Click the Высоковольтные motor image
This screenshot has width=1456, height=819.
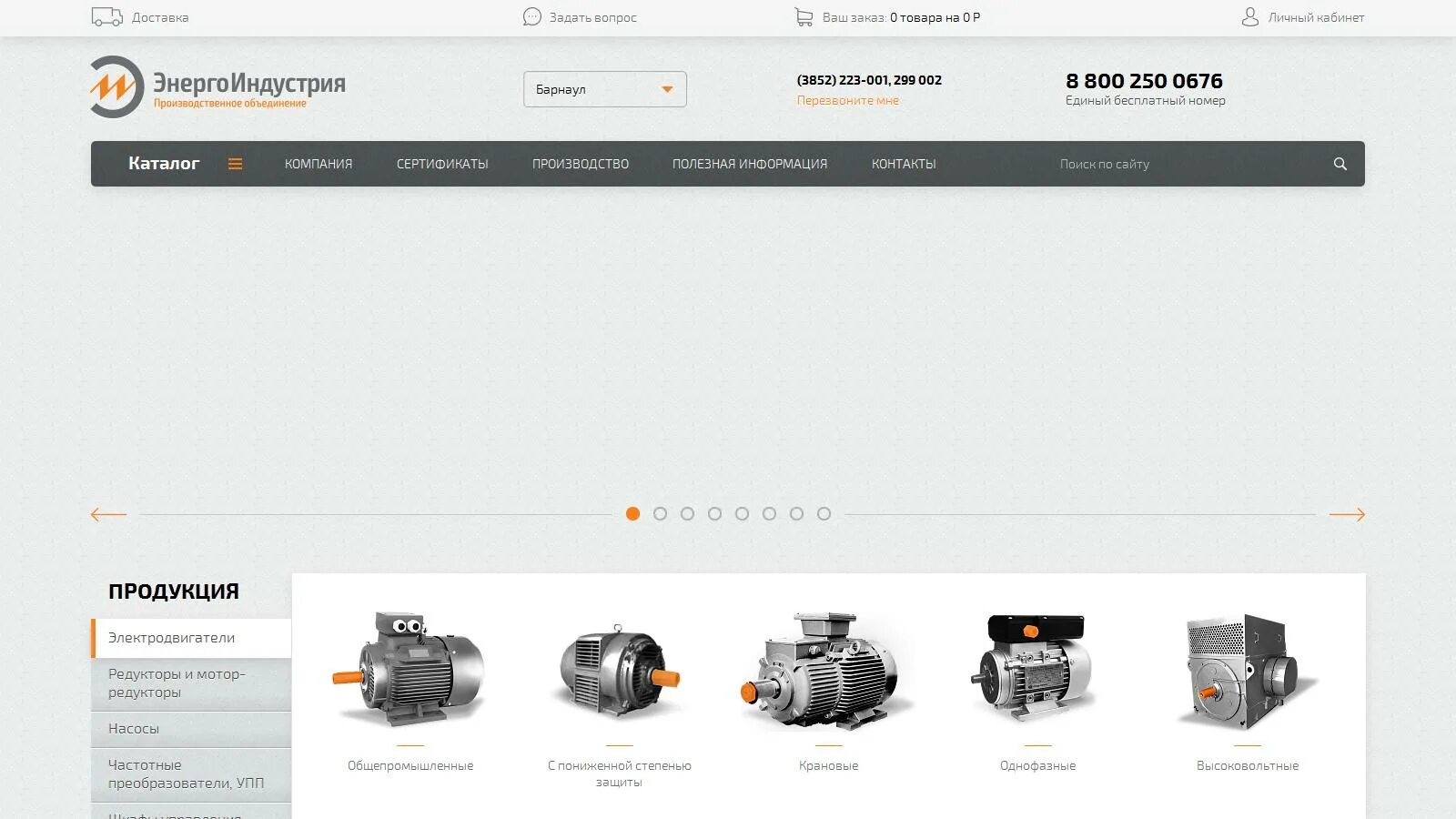click(x=1247, y=672)
